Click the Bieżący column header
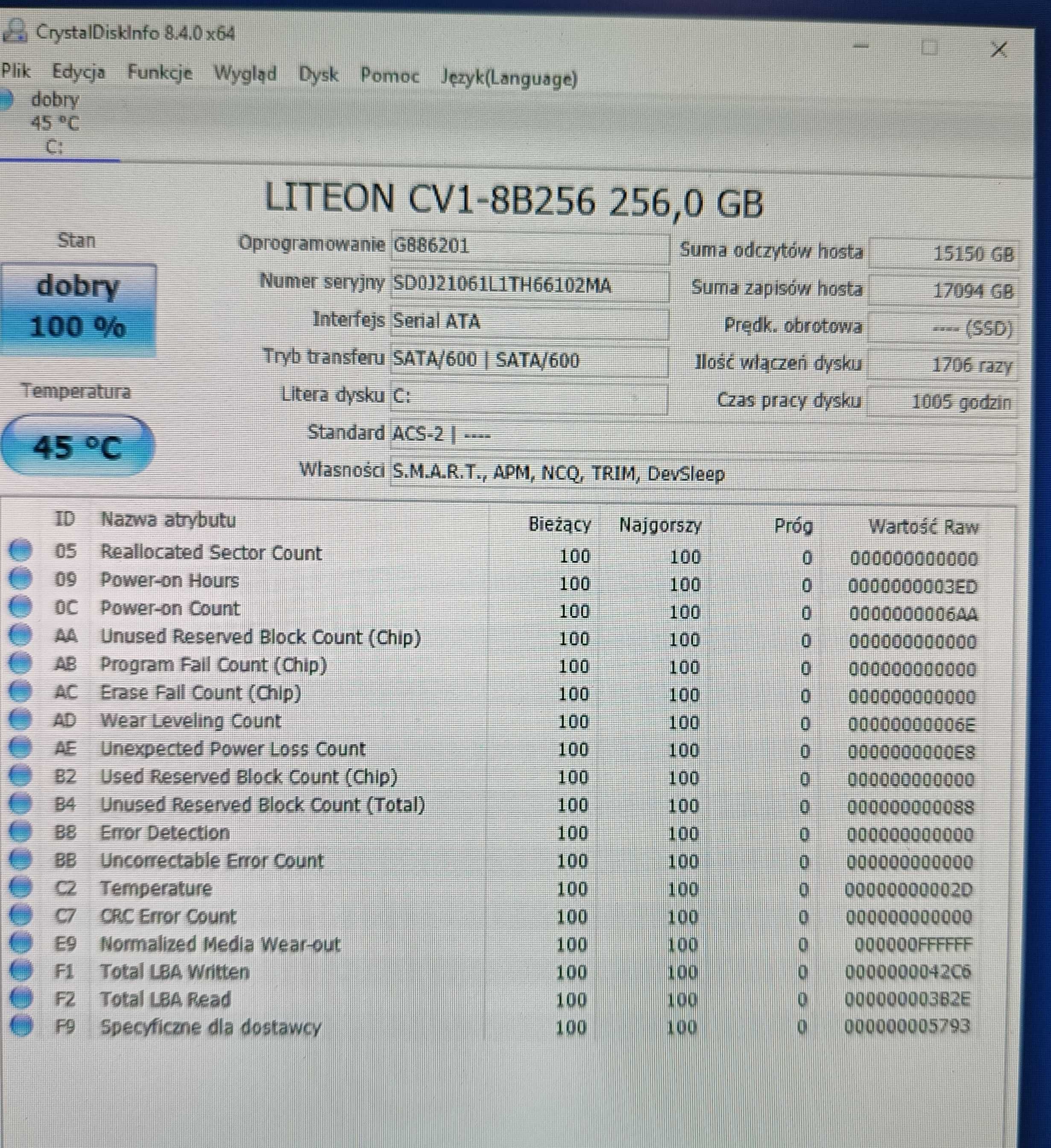 pos(559,524)
